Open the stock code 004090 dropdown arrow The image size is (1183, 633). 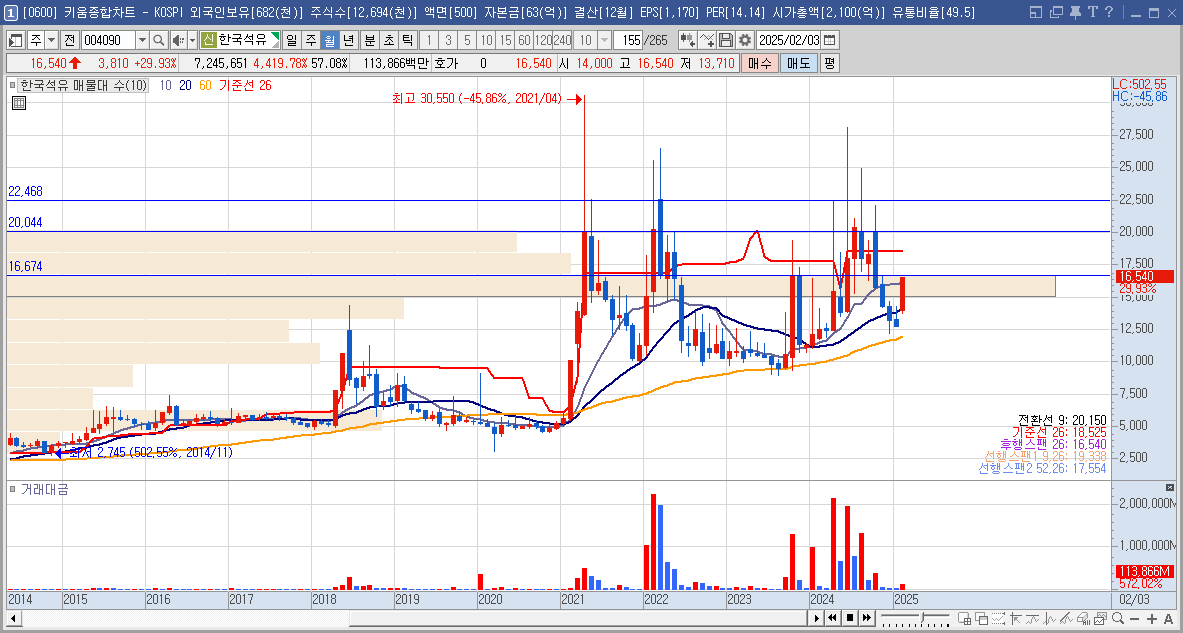pos(143,41)
